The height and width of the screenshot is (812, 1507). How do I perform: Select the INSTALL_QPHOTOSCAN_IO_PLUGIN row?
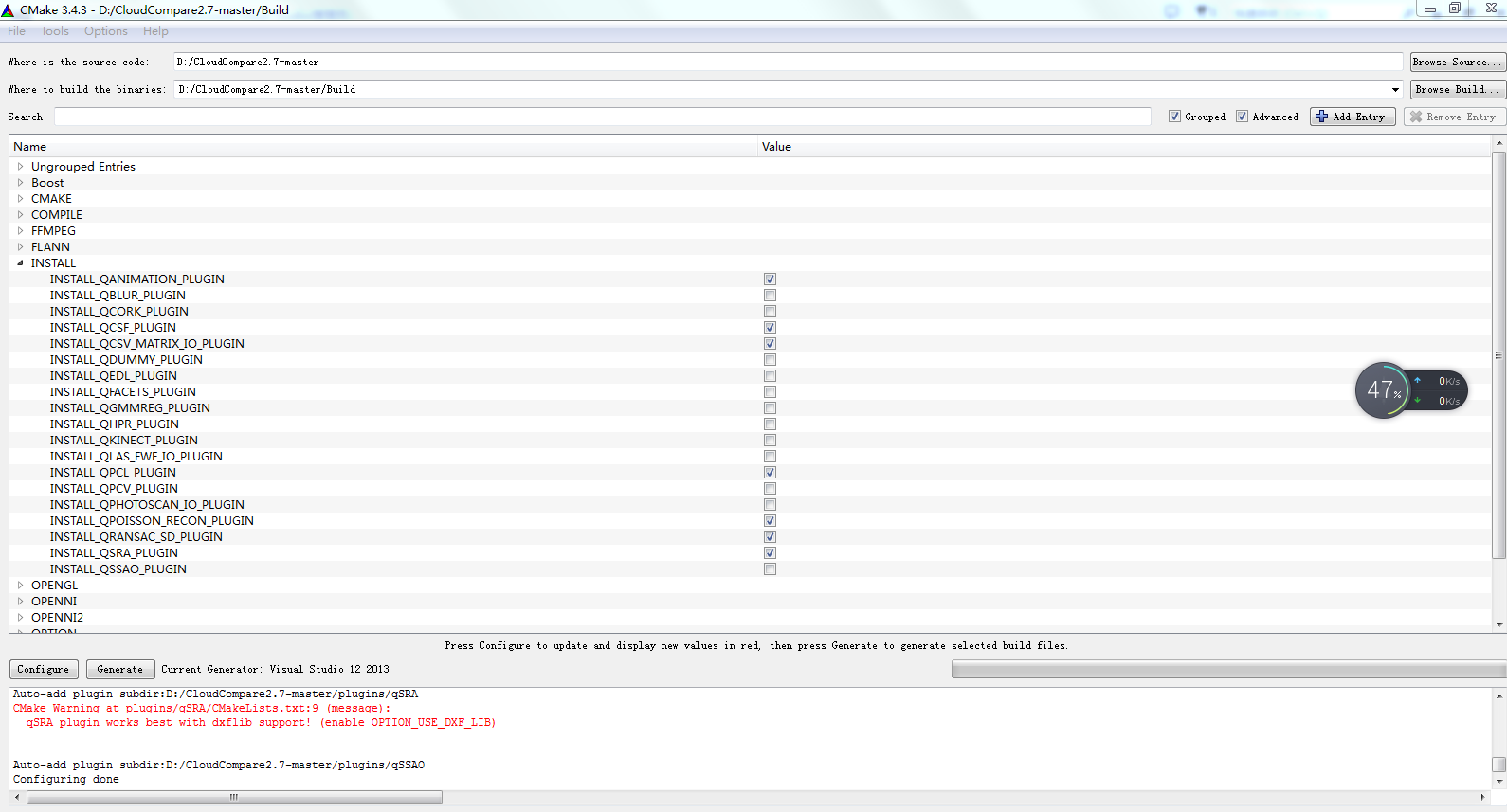click(751, 505)
